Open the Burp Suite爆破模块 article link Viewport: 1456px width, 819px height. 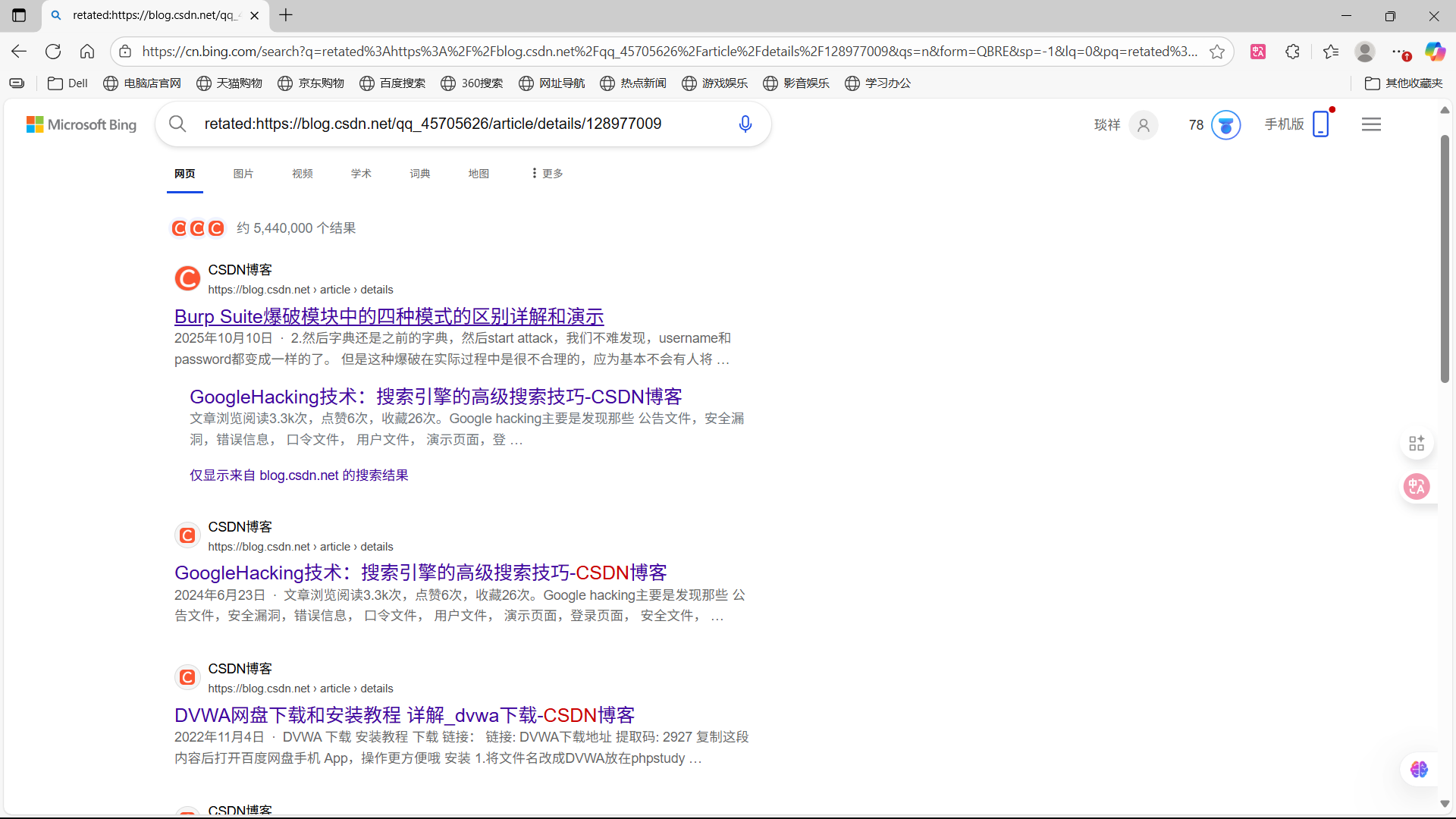pyautogui.click(x=388, y=316)
